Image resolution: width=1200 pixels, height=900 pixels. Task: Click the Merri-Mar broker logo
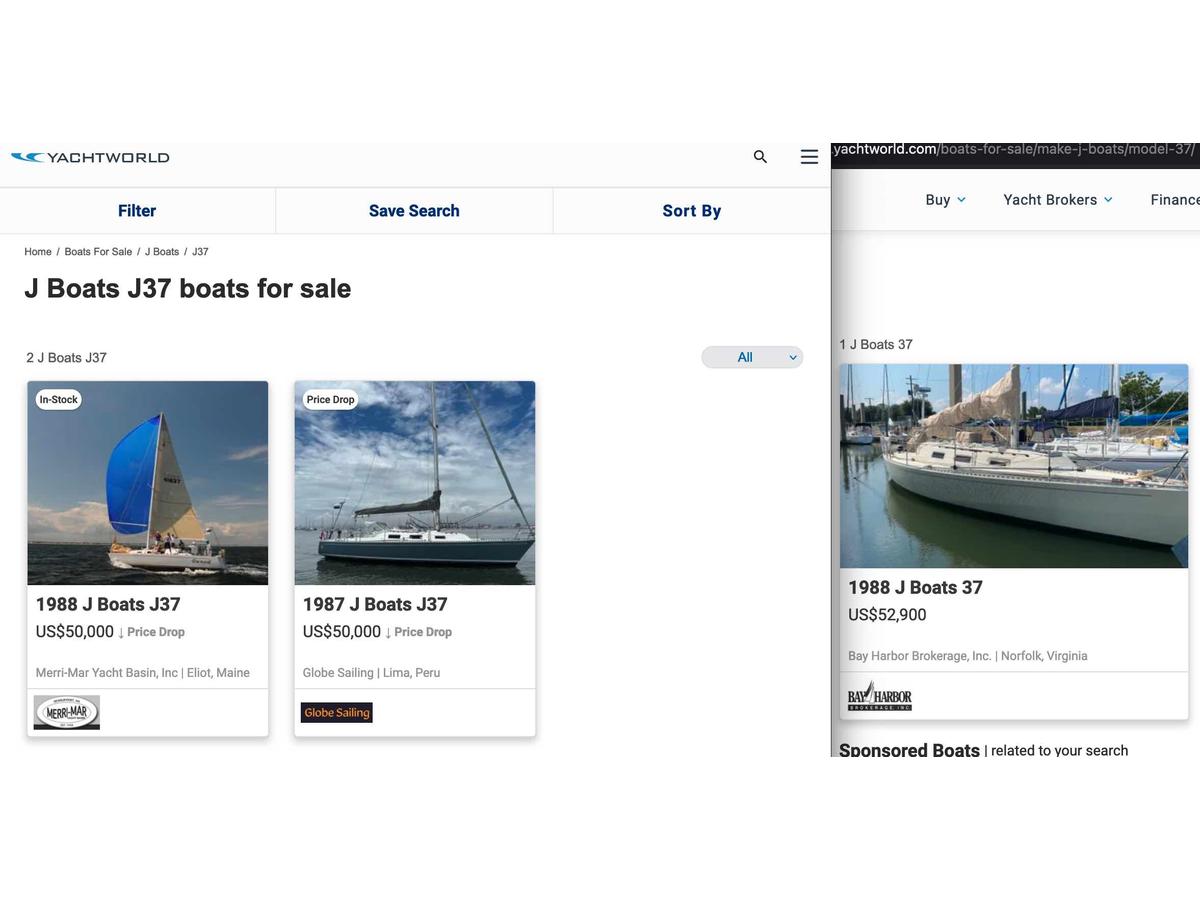pyautogui.click(x=67, y=712)
